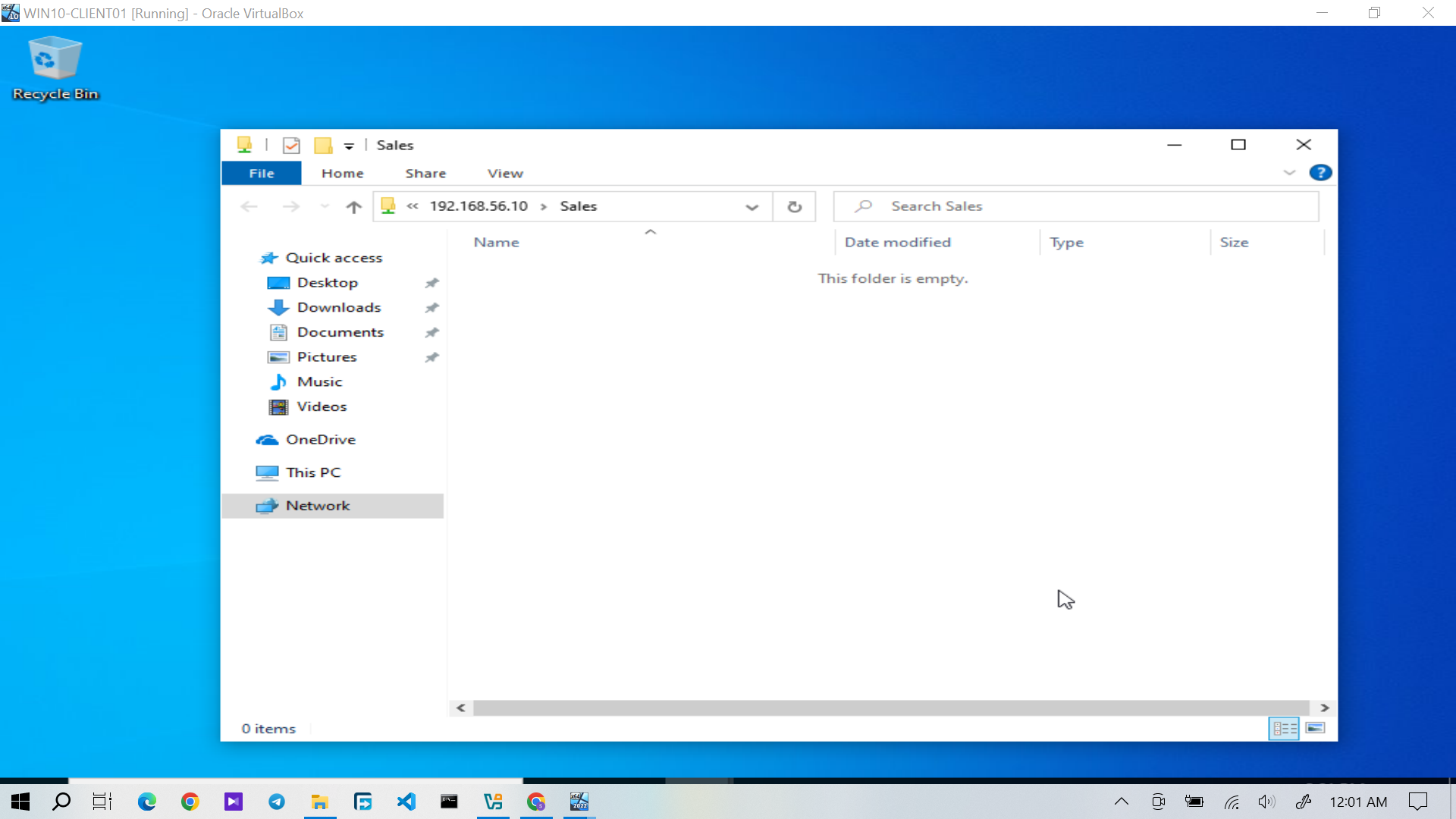Viewport: 1456px width, 819px height.
Task: Open the network status tray icon
Action: (x=1232, y=802)
